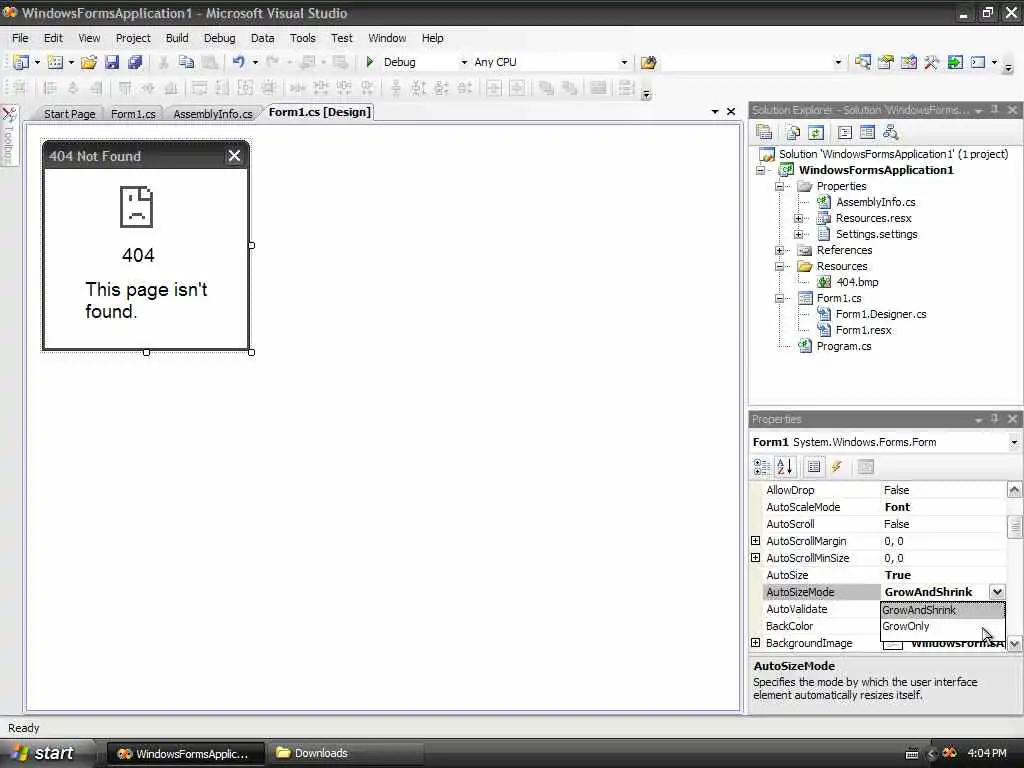The height and width of the screenshot is (768, 1024).
Task: Click the Find in Files icon
Action: tap(648, 62)
